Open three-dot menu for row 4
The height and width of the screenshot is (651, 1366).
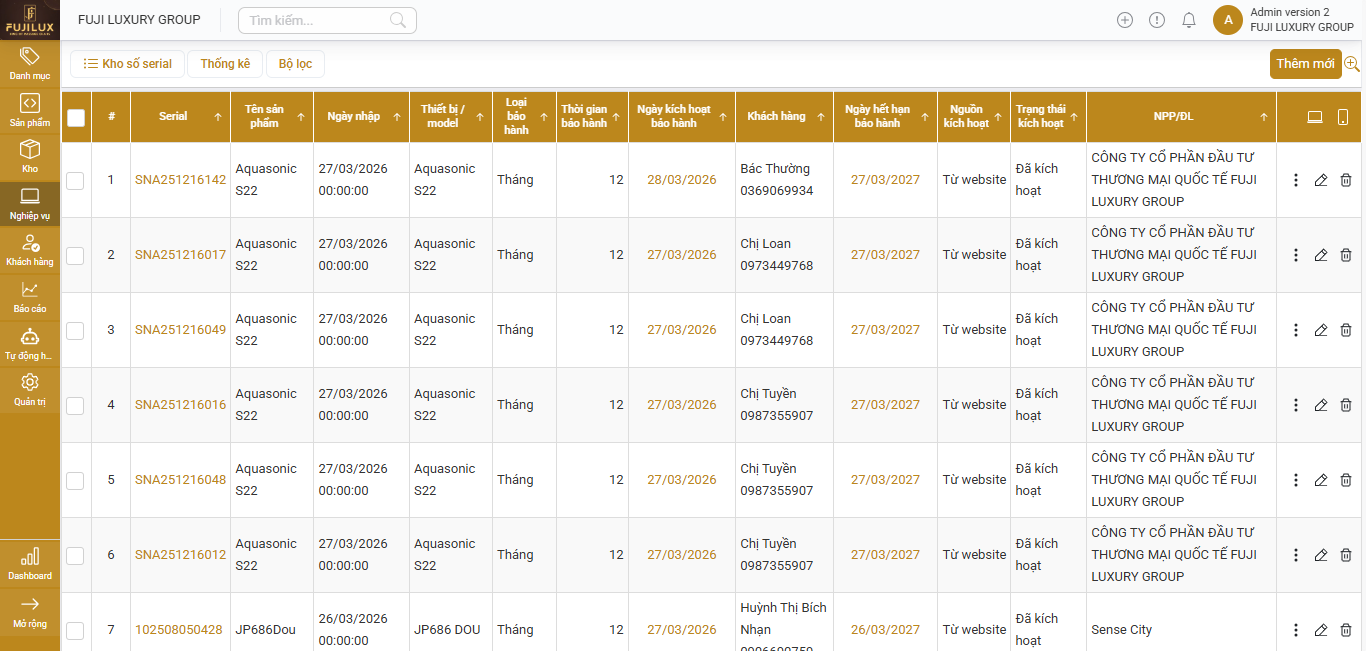1296,405
